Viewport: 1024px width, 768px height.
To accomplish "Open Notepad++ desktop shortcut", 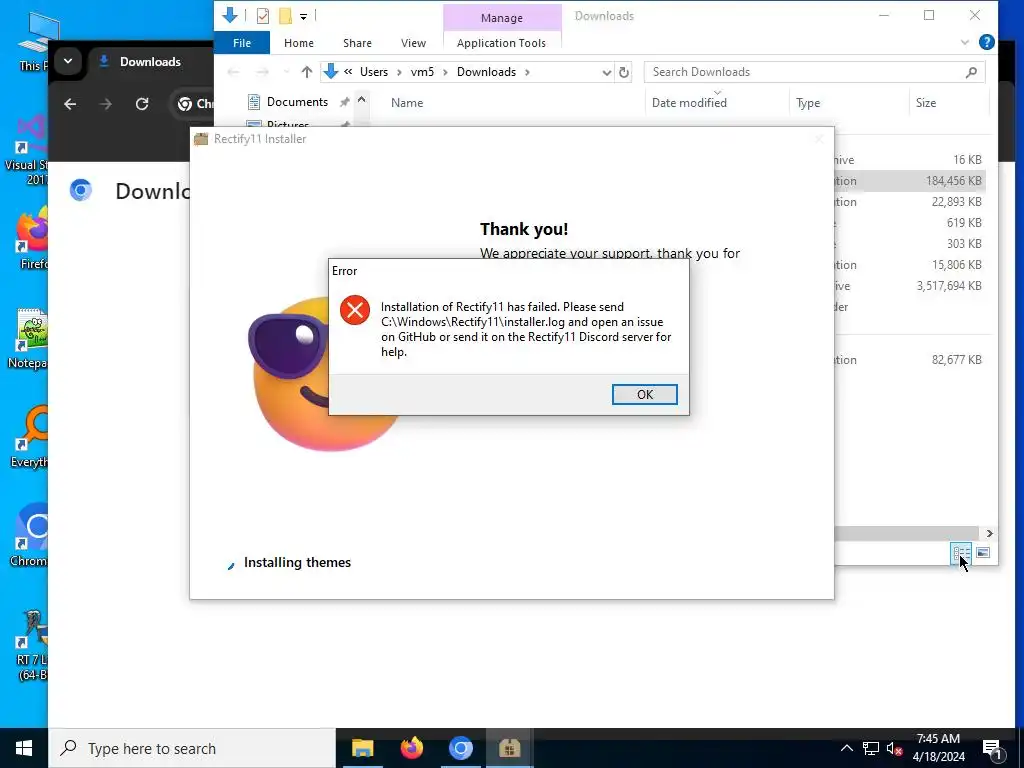I will (29, 338).
